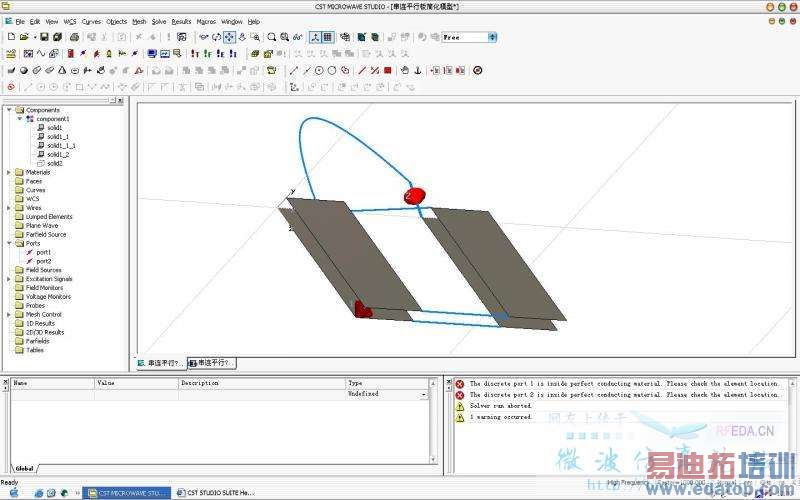Select port1 in the Ports folder
The image size is (800, 500).
(x=43, y=252)
